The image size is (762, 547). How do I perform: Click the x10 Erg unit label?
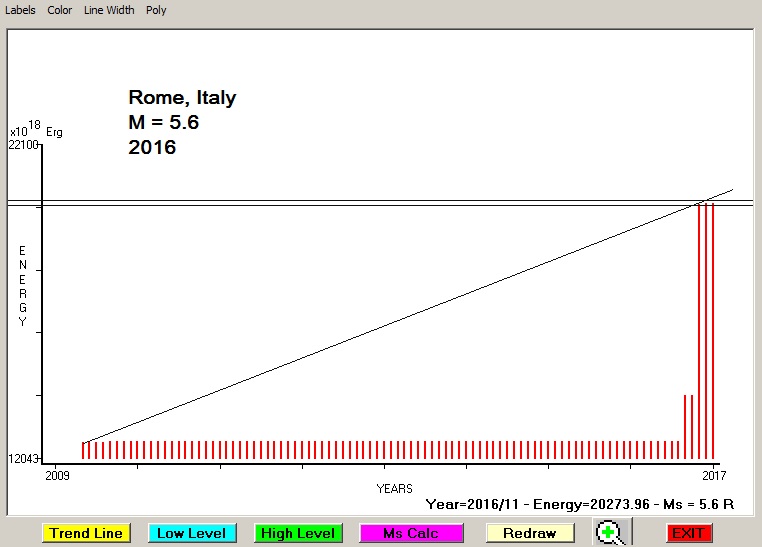[36, 130]
